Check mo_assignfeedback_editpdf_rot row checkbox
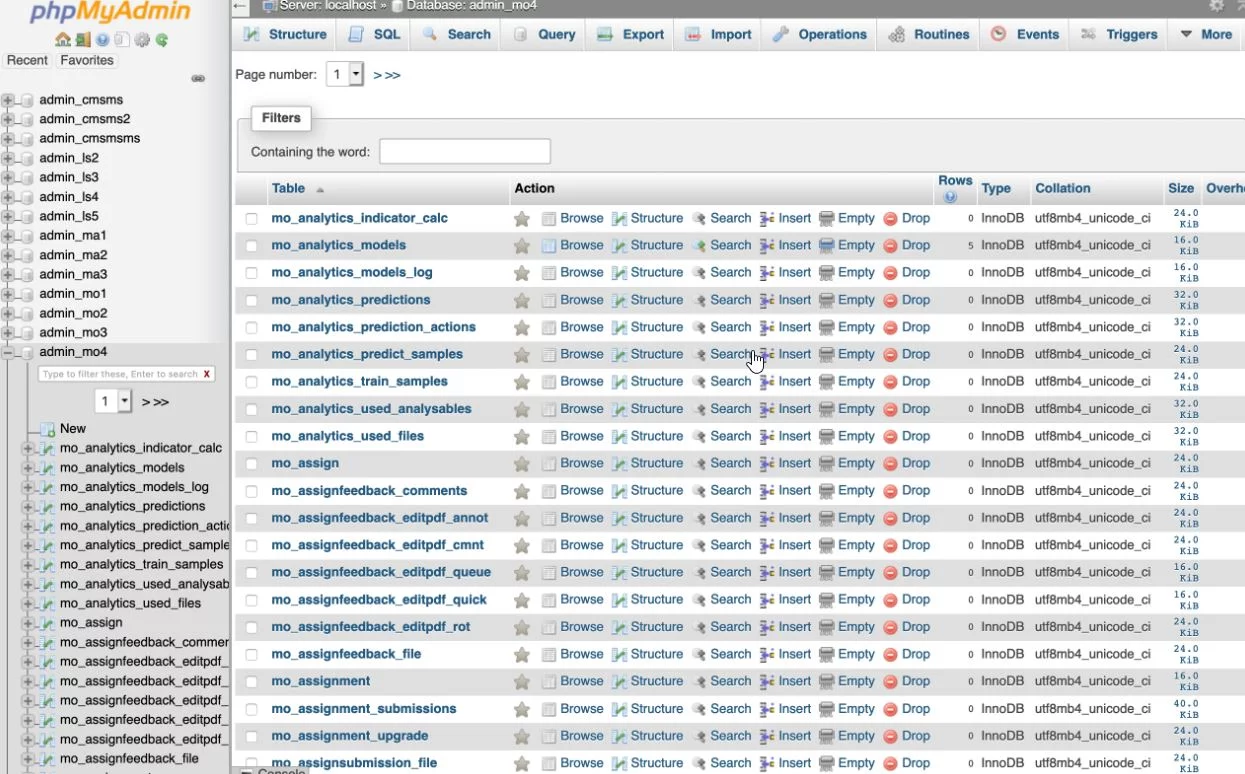 tap(251, 628)
